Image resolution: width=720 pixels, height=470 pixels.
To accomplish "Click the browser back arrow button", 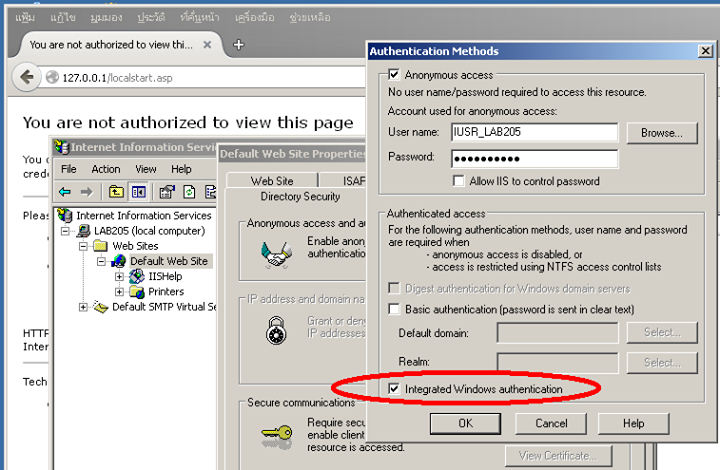I will (x=24, y=77).
